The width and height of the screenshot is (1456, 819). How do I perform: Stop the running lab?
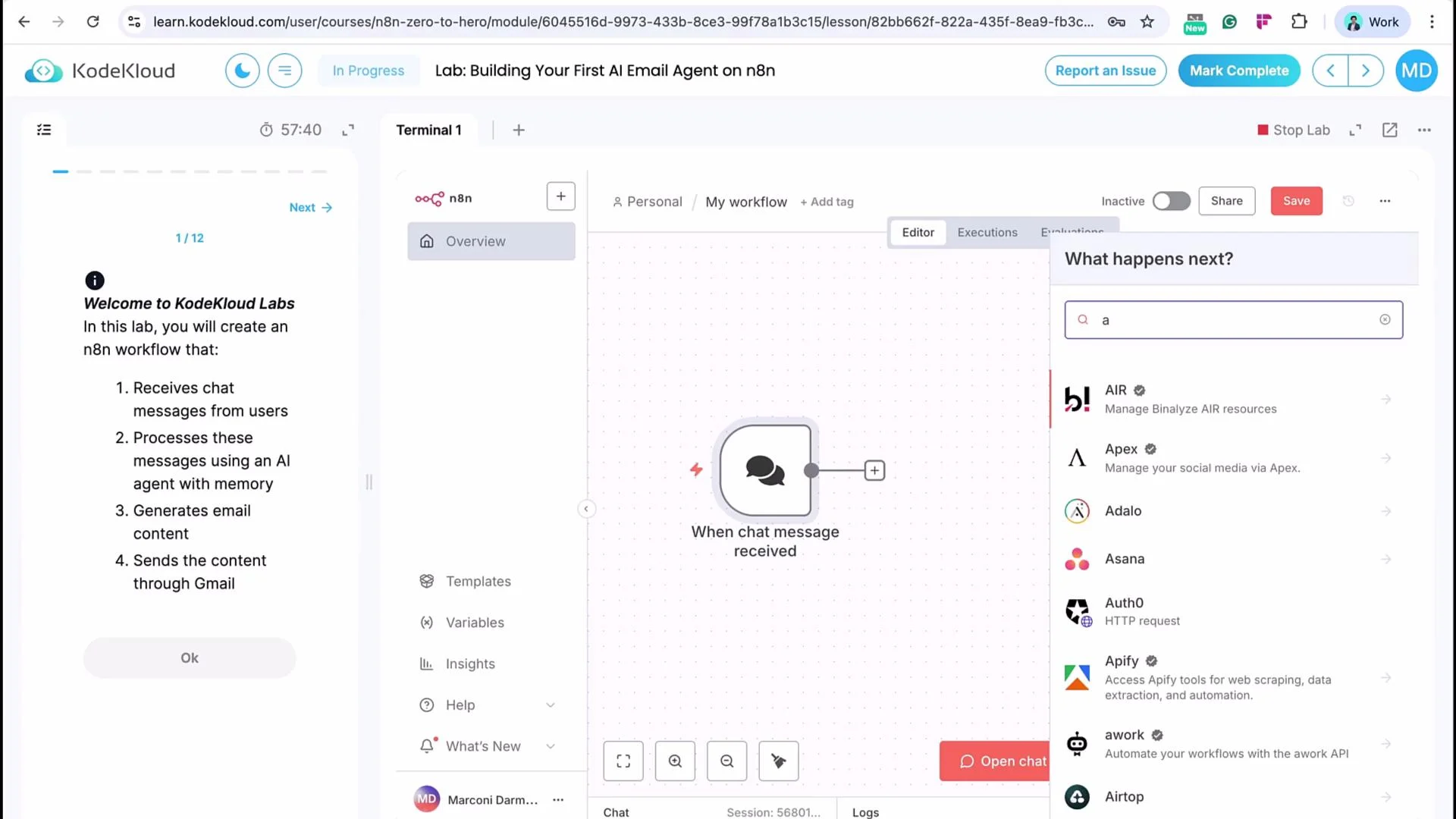(x=1294, y=130)
